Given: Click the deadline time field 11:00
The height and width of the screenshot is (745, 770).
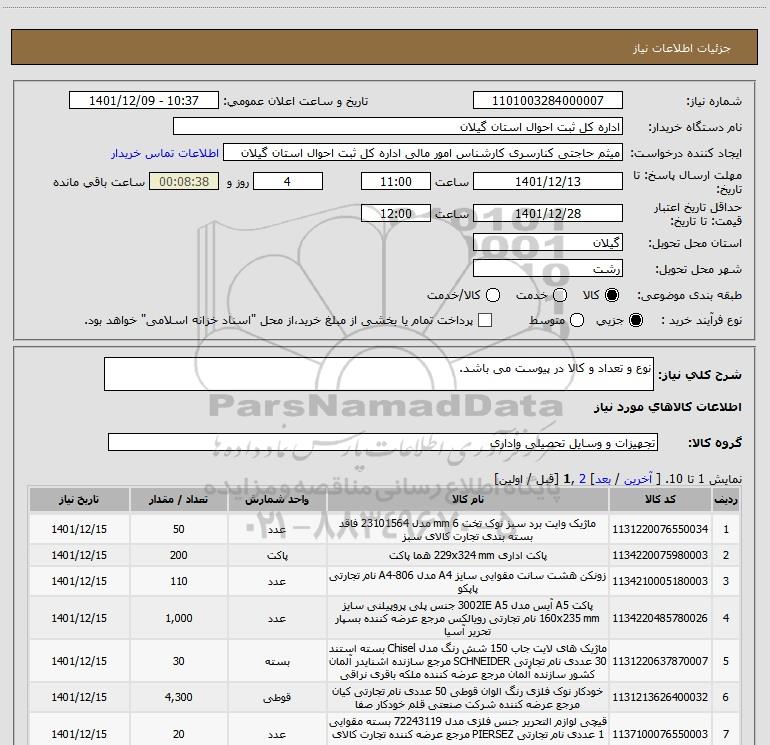Looking at the screenshot, I should tap(396, 181).
